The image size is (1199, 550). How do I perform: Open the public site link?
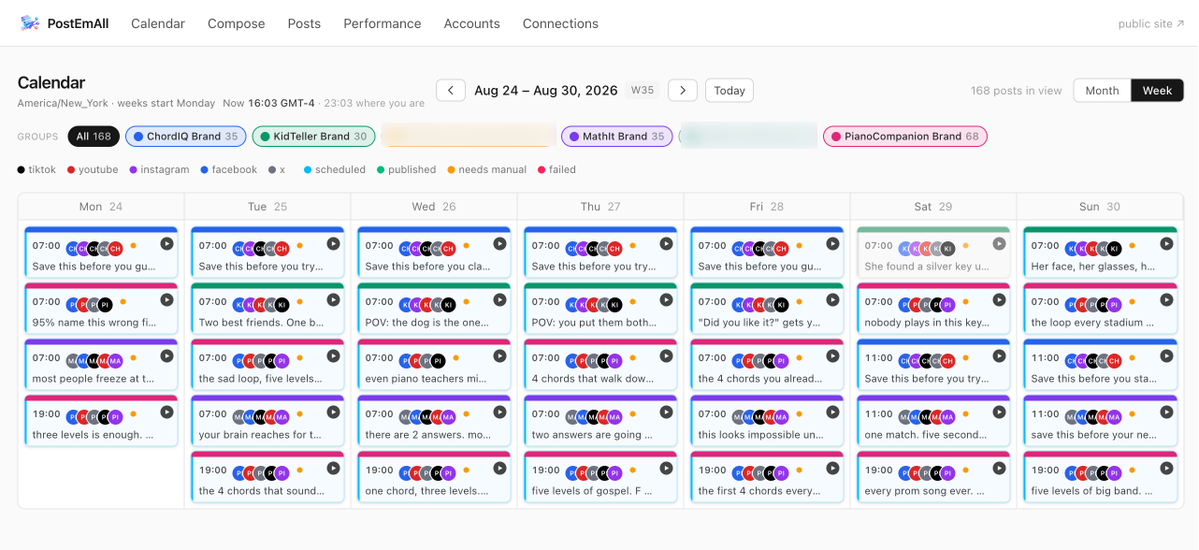(x=1151, y=24)
